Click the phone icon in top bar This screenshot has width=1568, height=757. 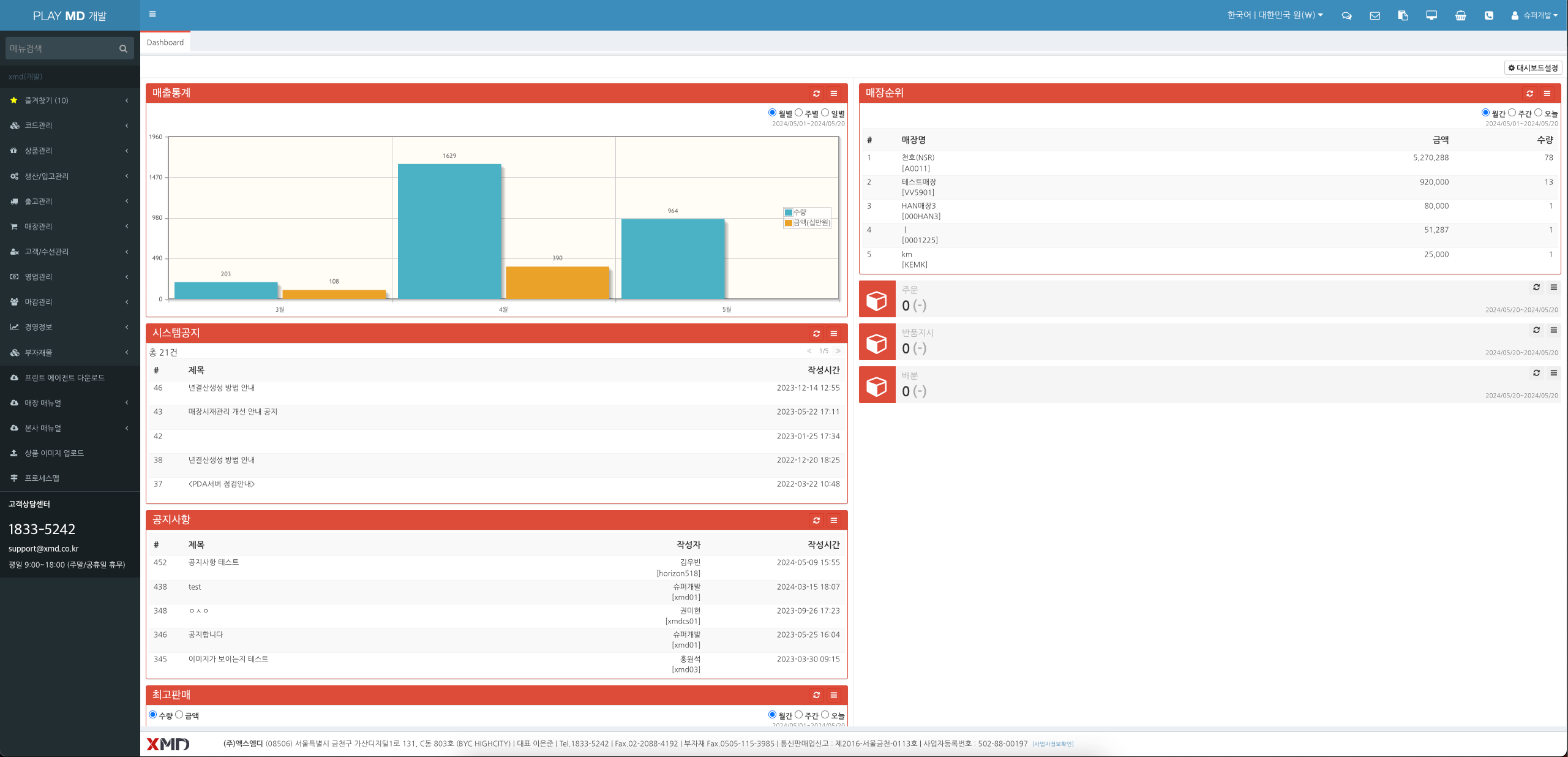click(1489, 15)
